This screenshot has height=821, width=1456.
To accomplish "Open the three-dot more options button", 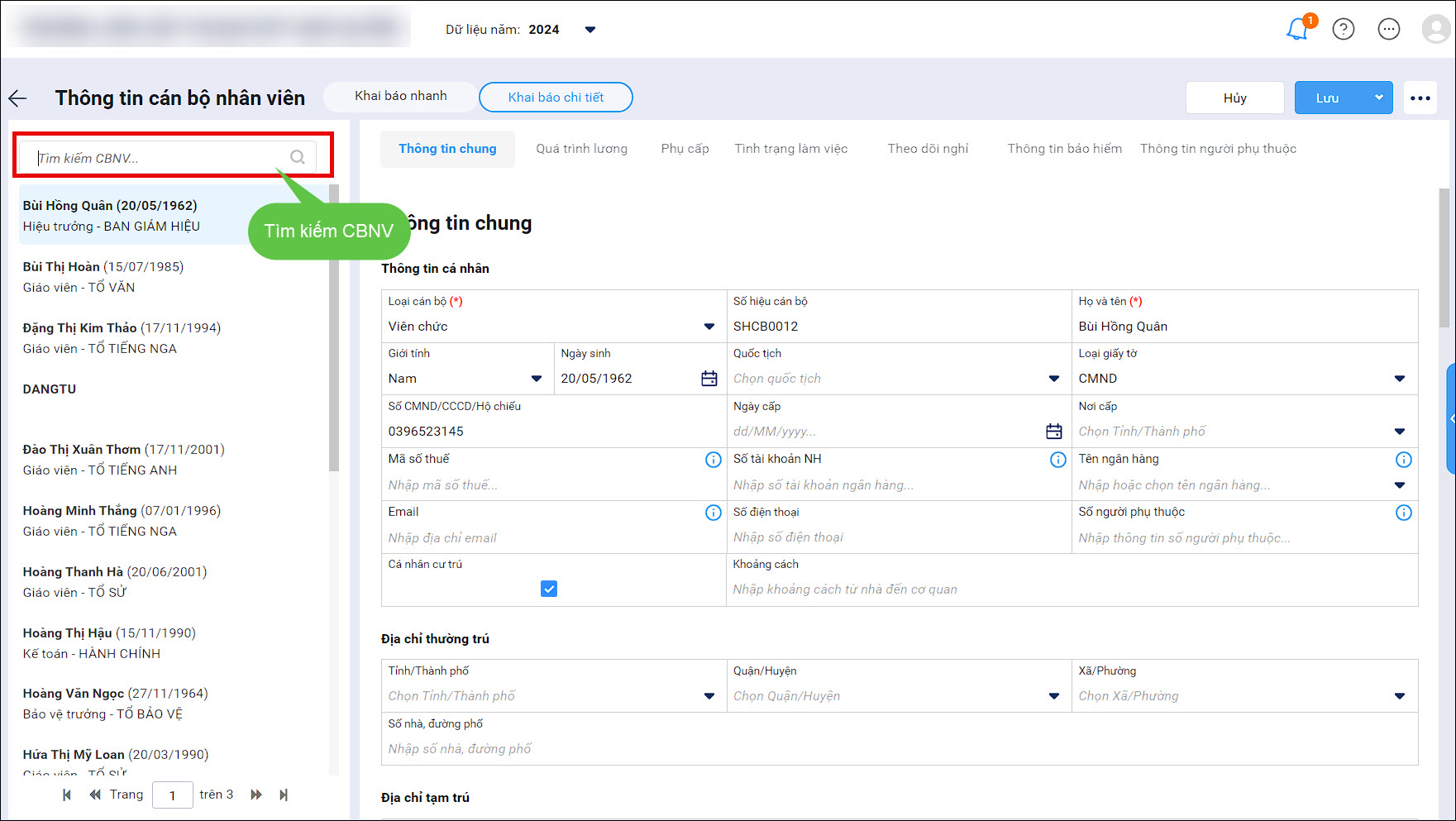I will [1420, 98].
